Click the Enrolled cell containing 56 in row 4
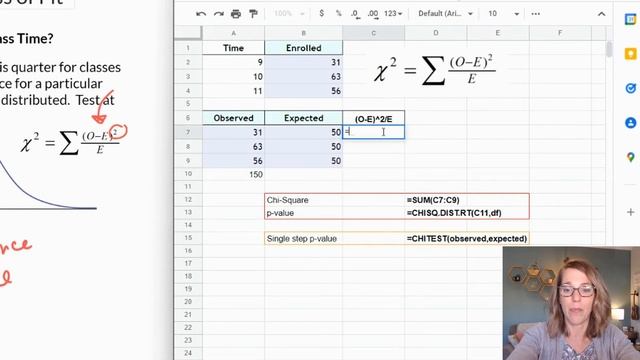 coord(304,91)
